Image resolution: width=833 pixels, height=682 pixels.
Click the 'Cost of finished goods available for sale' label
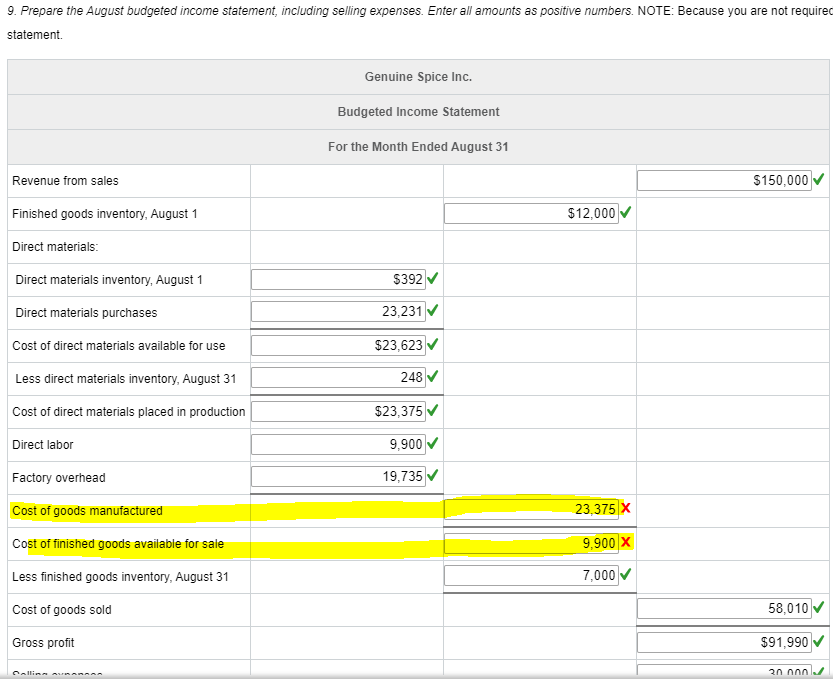(118, 543)
